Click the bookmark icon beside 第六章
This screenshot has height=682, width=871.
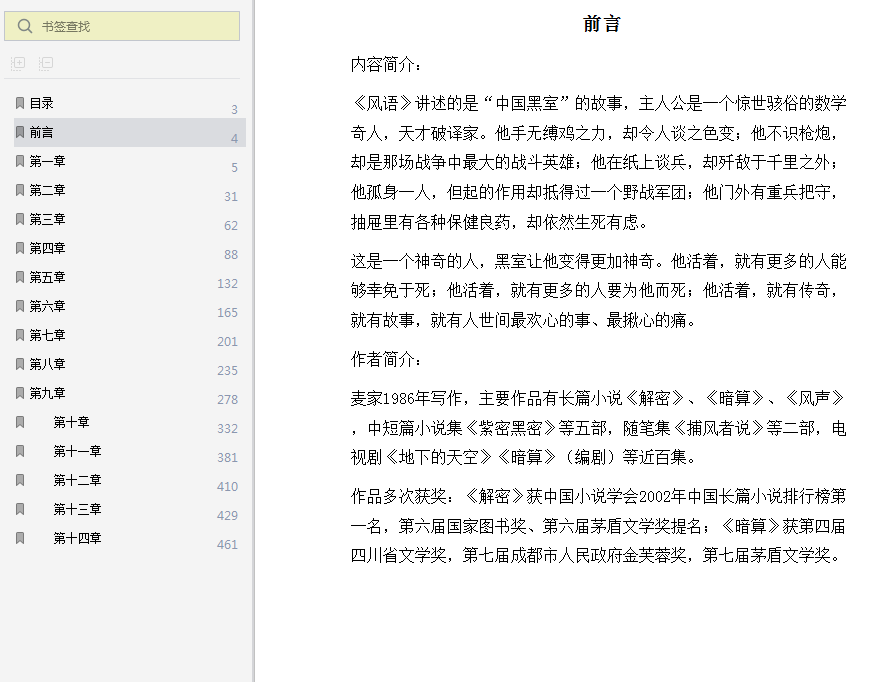(x=20, y=306)
